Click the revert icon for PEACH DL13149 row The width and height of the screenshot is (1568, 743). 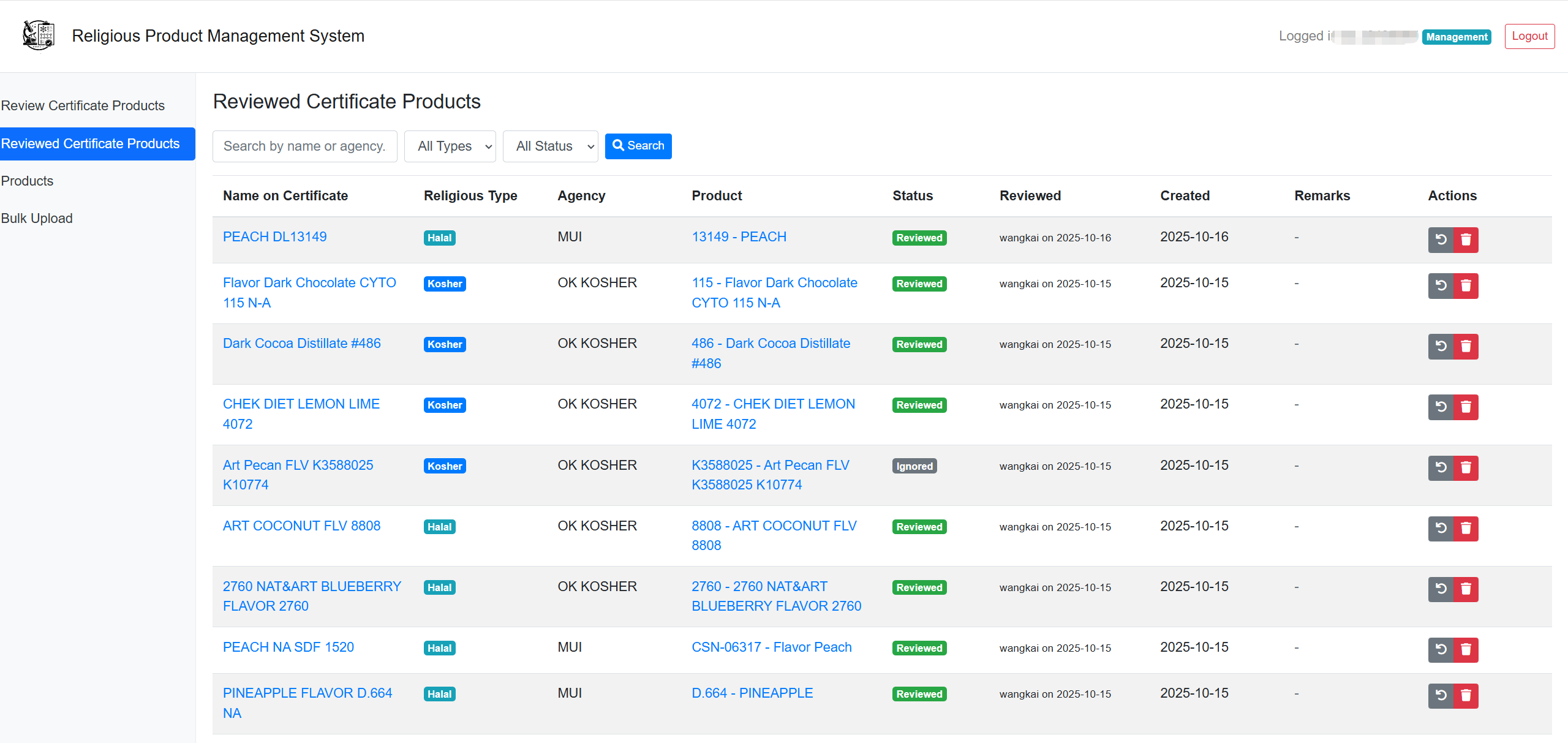click(x=1441, y=239)
